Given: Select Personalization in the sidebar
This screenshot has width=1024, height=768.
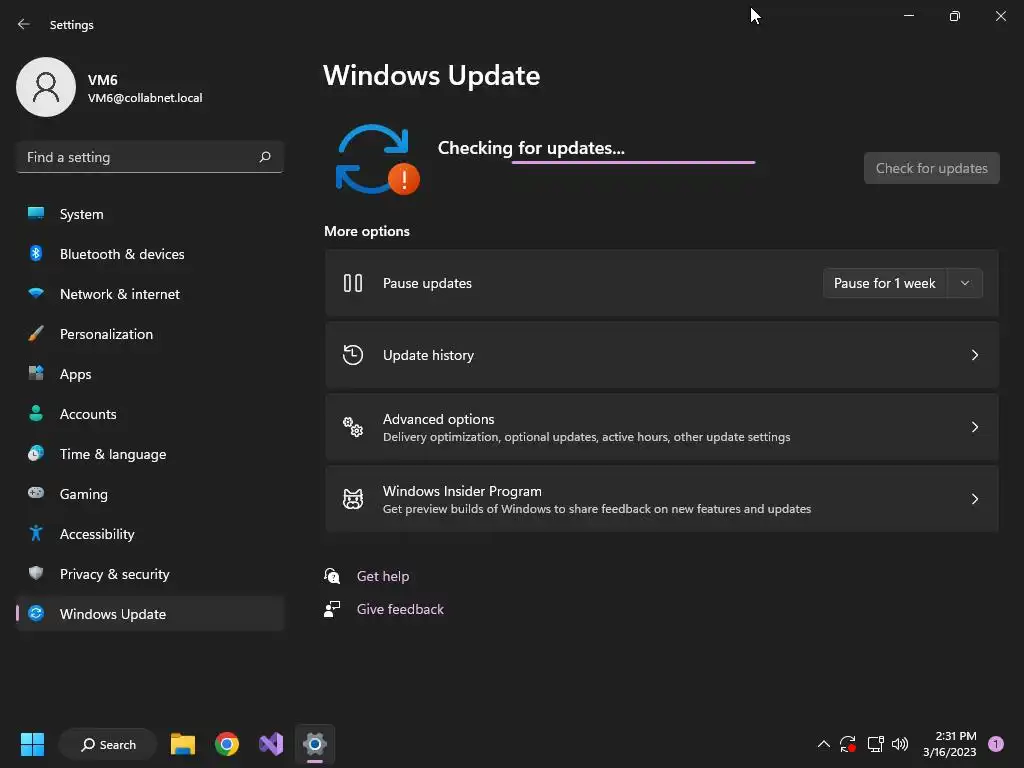Looking at the screenshot, I should pos(150,334).
